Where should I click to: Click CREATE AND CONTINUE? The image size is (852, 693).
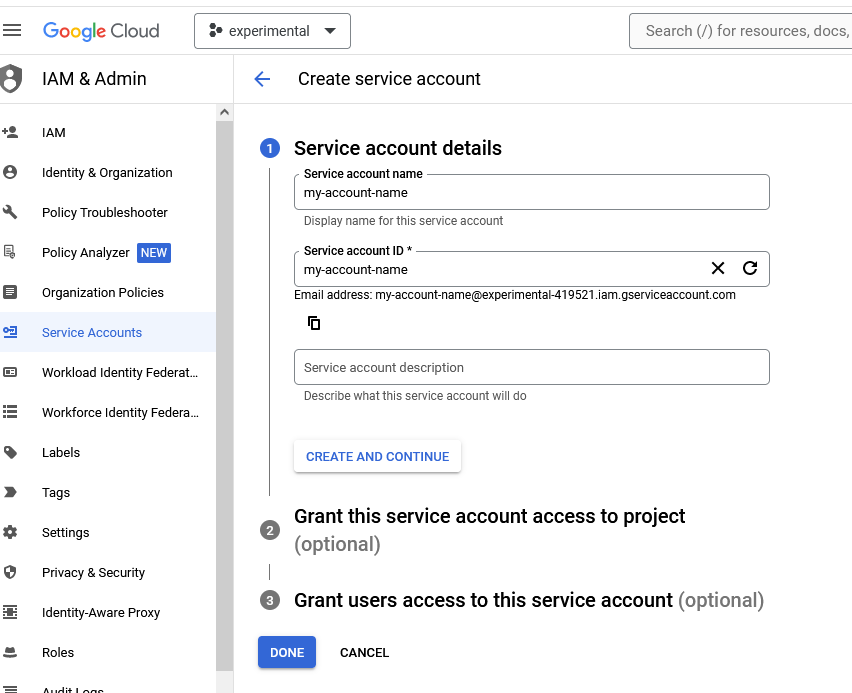click(x=377, y=456)
